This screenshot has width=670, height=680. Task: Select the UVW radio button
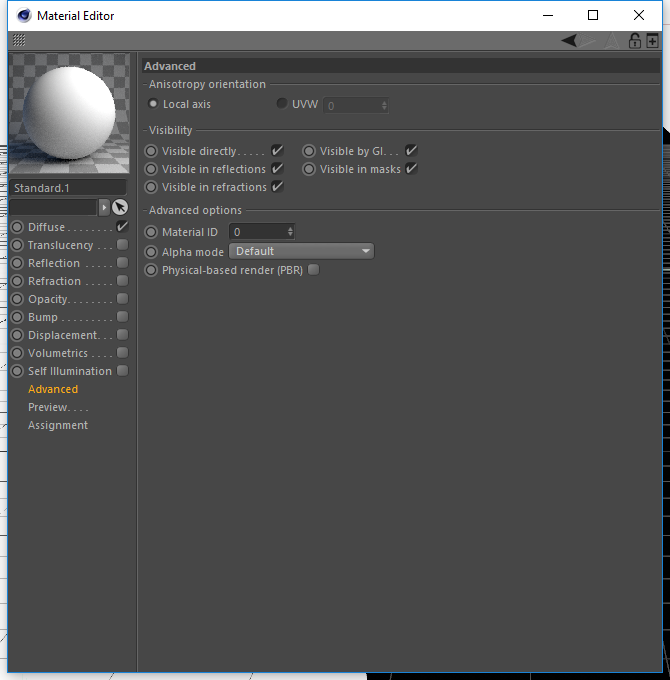(282, 104)
